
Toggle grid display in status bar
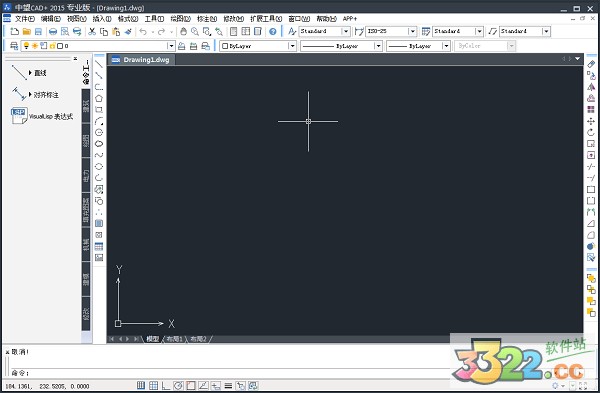[153, 385]
